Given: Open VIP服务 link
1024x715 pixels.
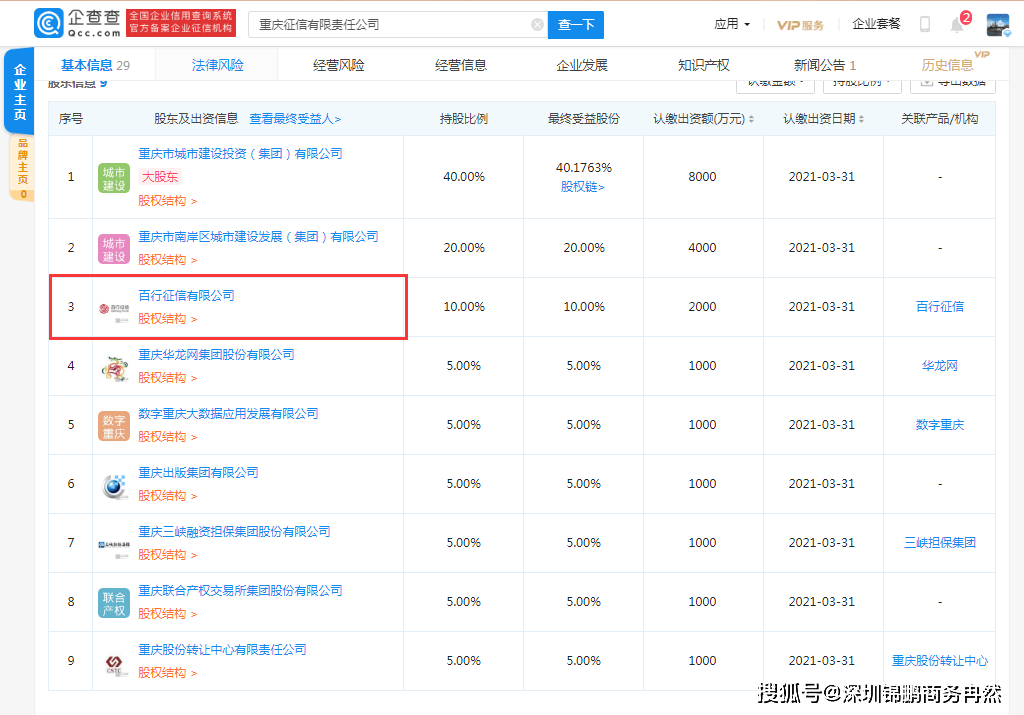Looking at the screenshot, I should pyautogui.click(x=800, y=25).
